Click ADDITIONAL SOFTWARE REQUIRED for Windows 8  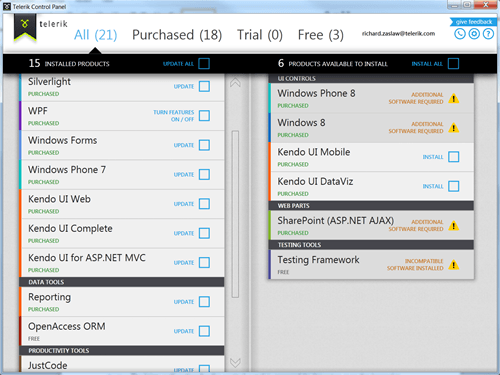[416, 128]
